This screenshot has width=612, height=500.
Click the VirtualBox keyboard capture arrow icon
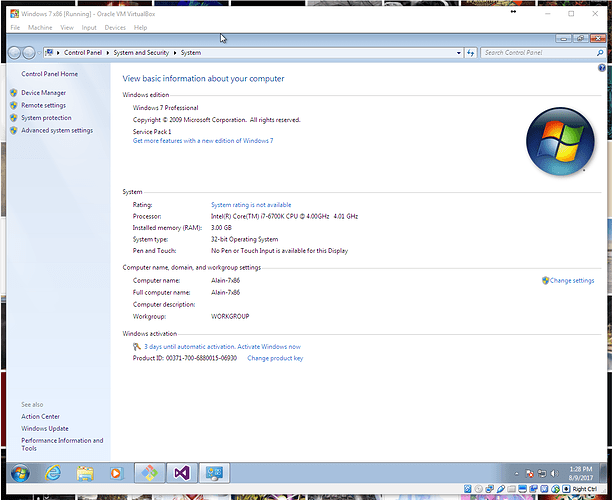(x=566, y=489)
